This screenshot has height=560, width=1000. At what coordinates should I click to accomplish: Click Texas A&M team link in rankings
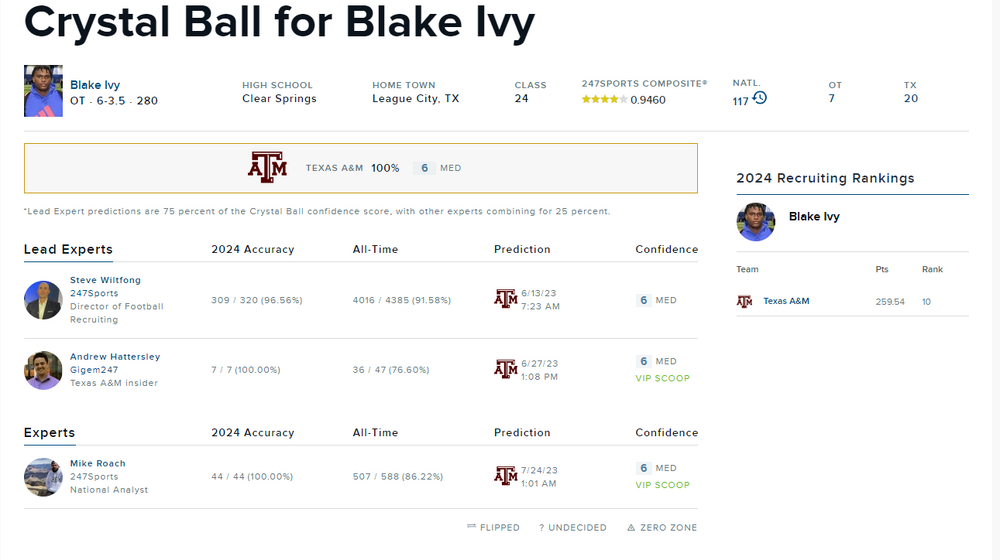coord(786,301)
